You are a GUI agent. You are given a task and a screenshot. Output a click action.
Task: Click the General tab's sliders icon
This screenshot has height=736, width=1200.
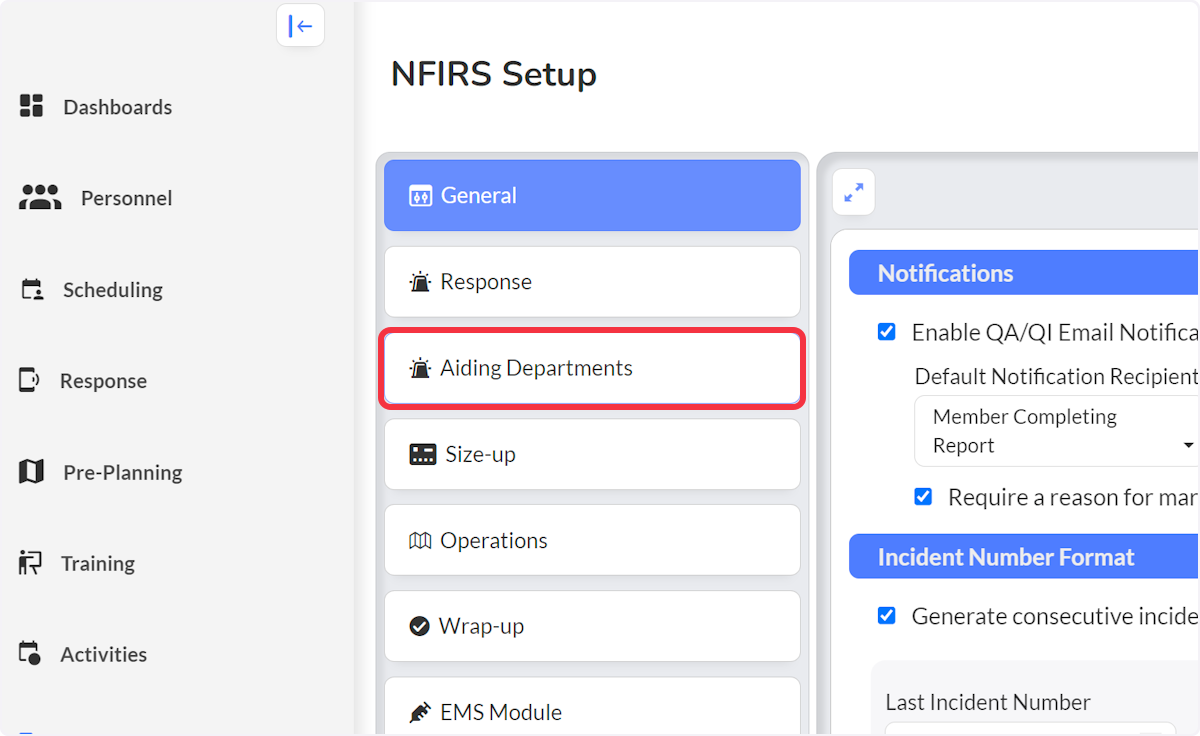pyautogui.click(x=420, y=195)
